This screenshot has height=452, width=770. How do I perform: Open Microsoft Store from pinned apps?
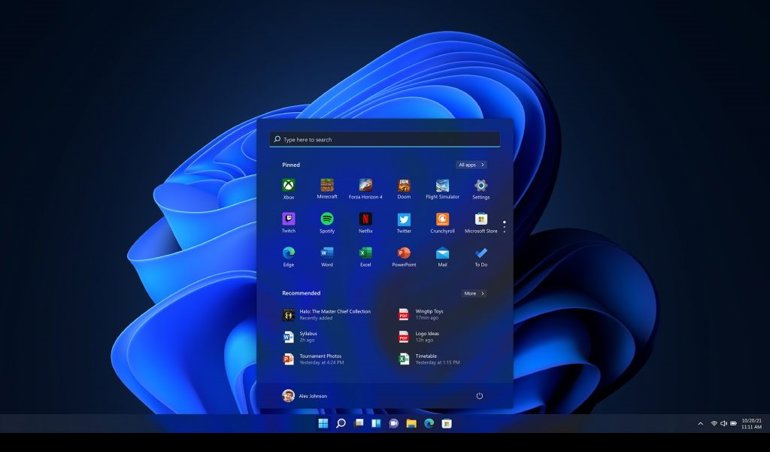pyautogui.click(x=481, y=220)
